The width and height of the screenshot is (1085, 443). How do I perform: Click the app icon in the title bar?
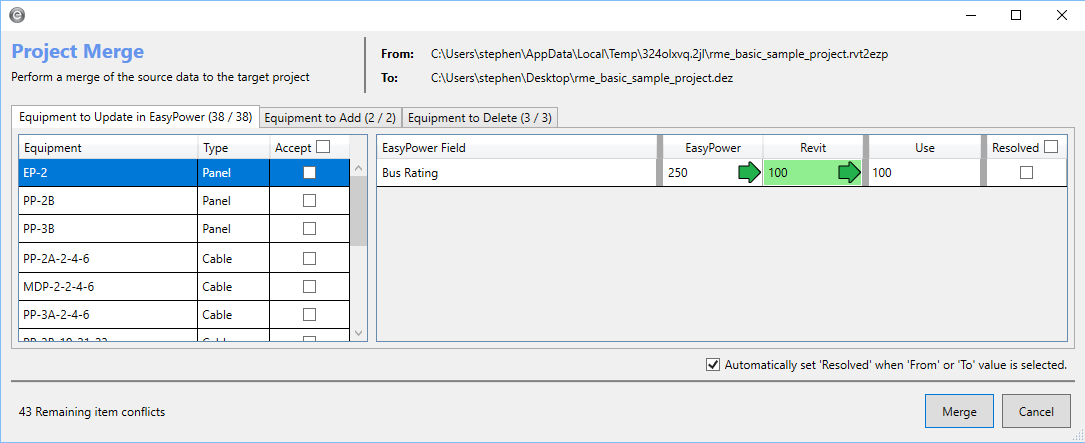[17, 15]
